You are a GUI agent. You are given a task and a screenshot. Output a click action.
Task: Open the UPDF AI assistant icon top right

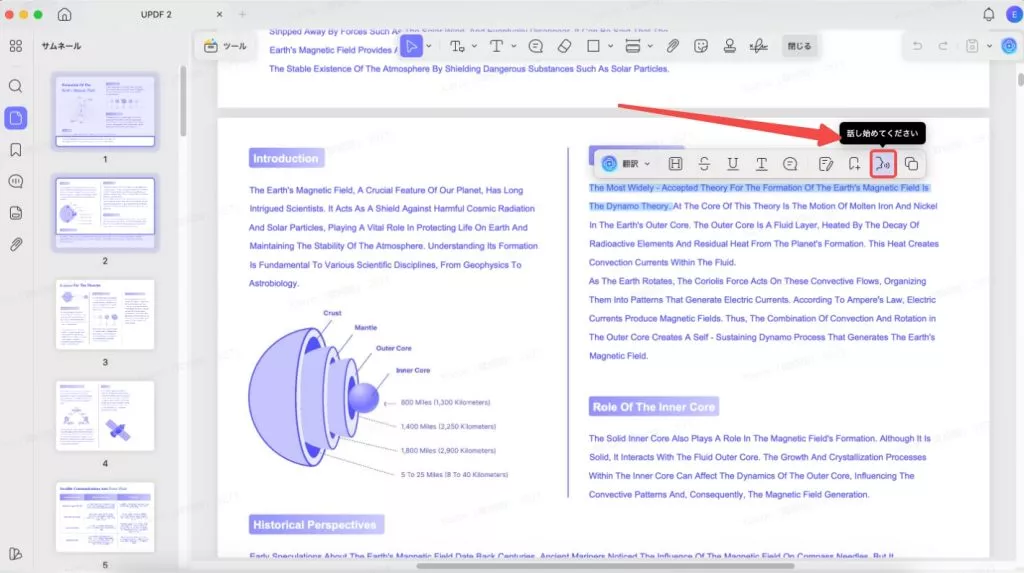coord(1009,46)
